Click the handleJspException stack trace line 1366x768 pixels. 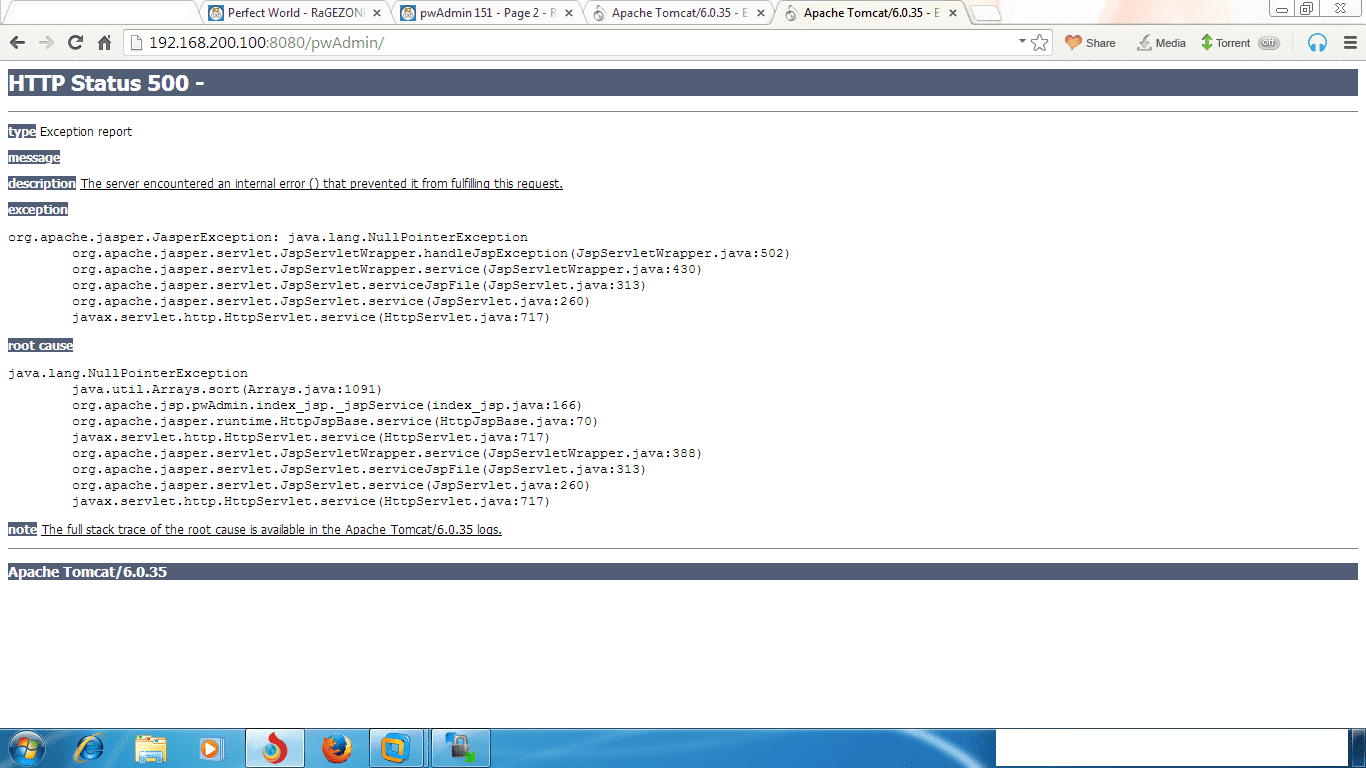431,254
